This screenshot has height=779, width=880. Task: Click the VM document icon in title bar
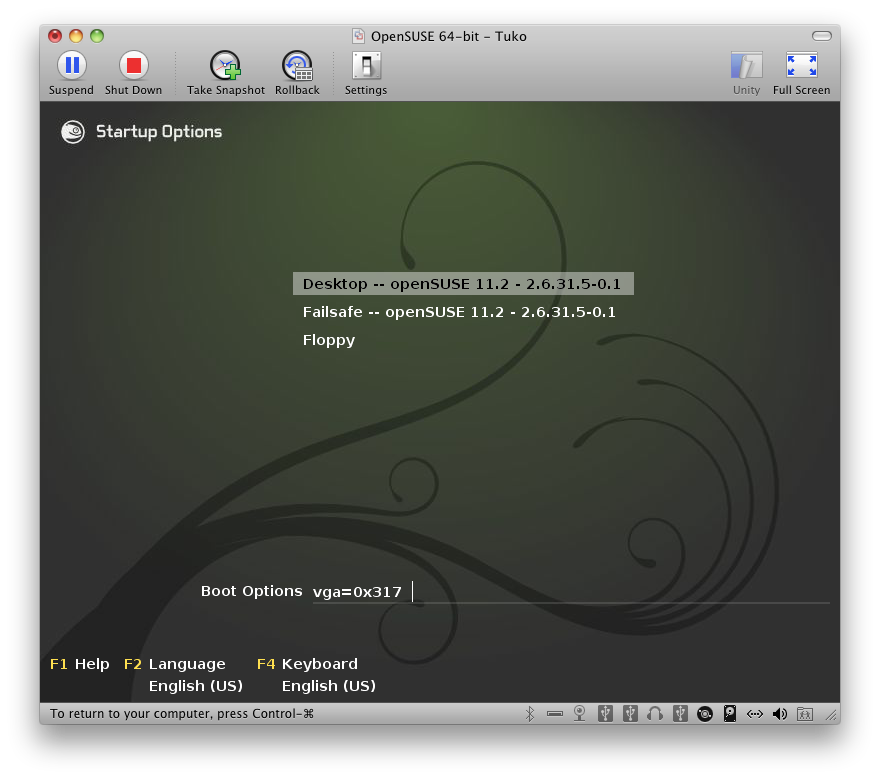click(x=358, y=36)
